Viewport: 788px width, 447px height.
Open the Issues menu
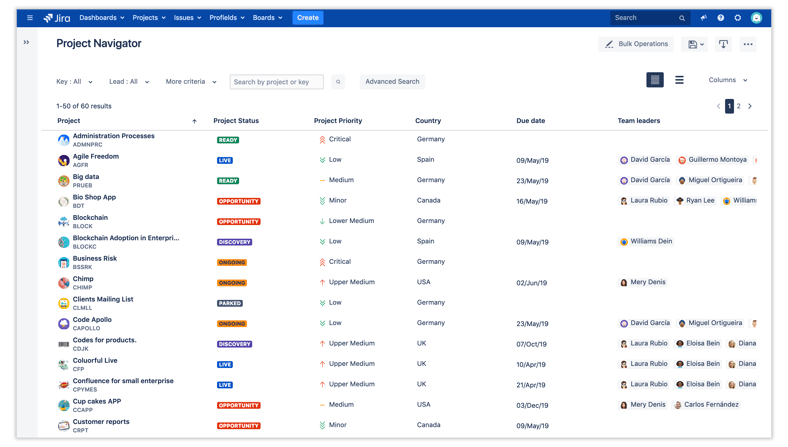pos(187,18)
